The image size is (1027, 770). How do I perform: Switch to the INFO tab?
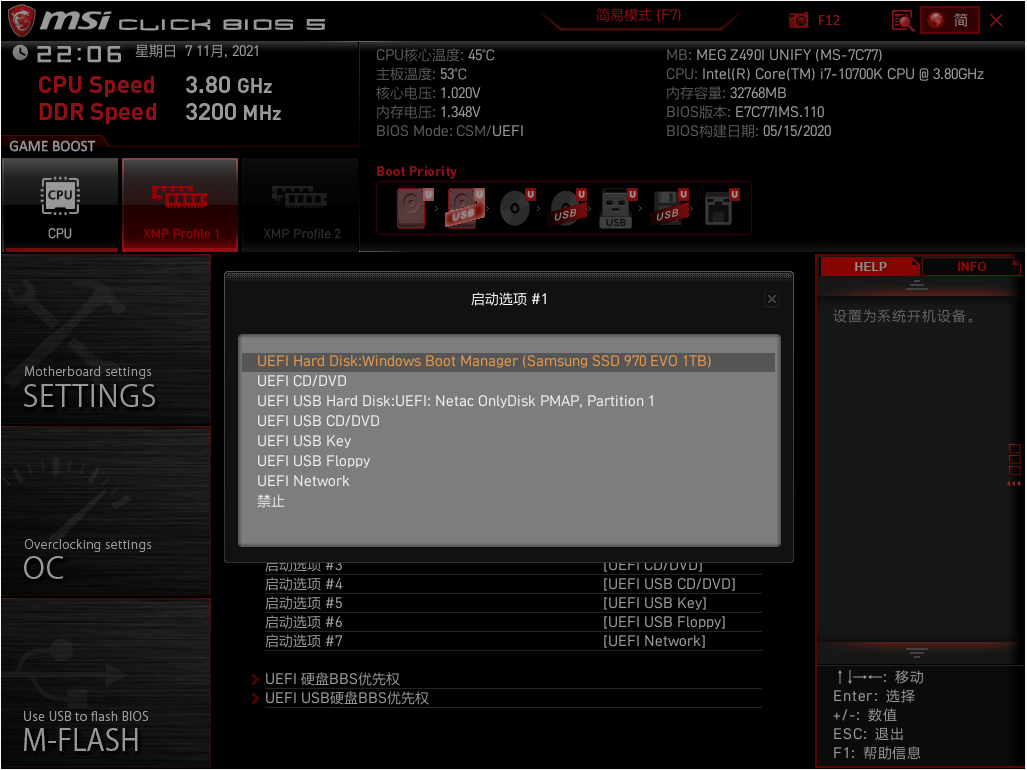[x=971, y=266]
